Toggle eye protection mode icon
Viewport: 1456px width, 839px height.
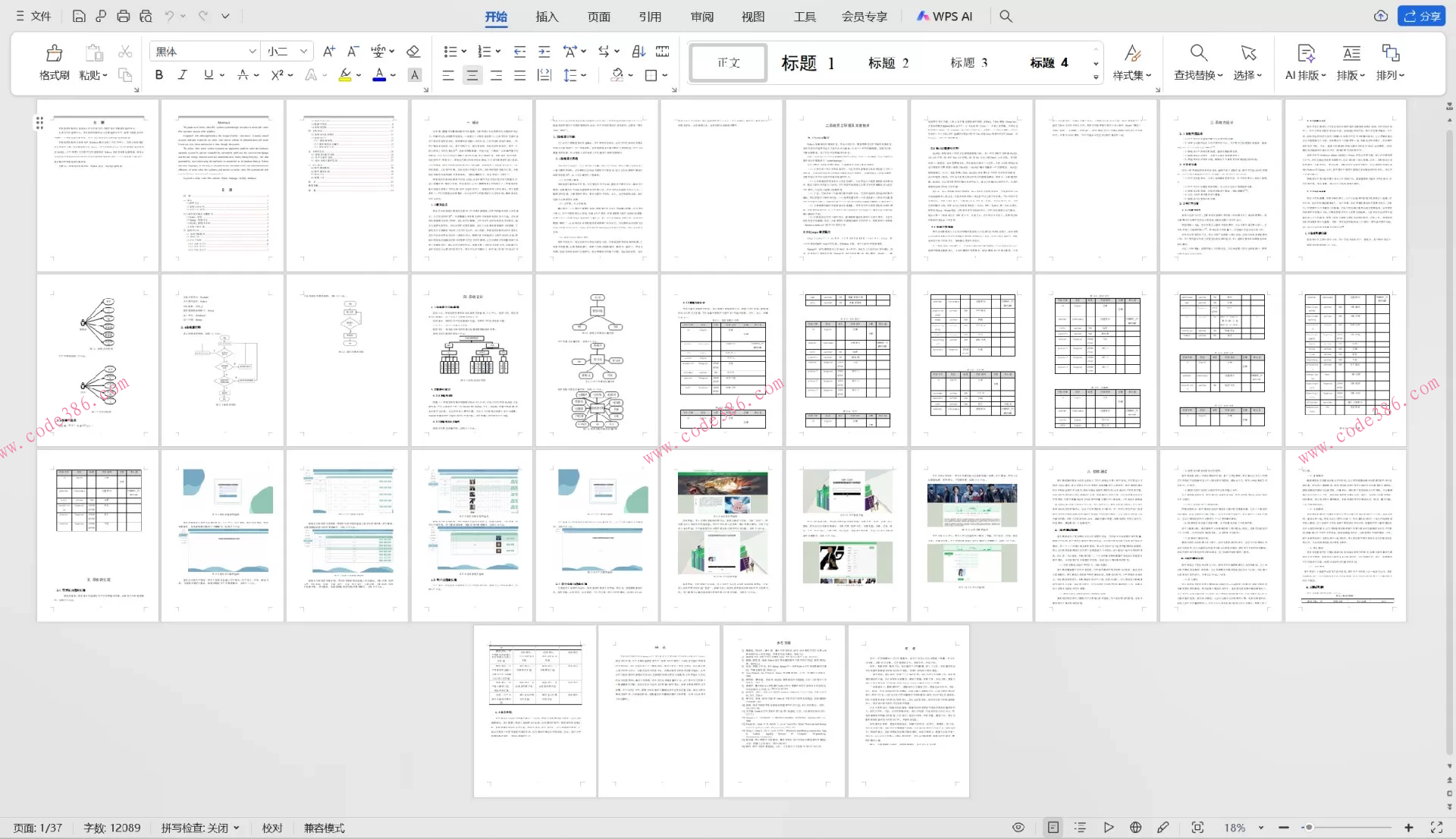1018,828
